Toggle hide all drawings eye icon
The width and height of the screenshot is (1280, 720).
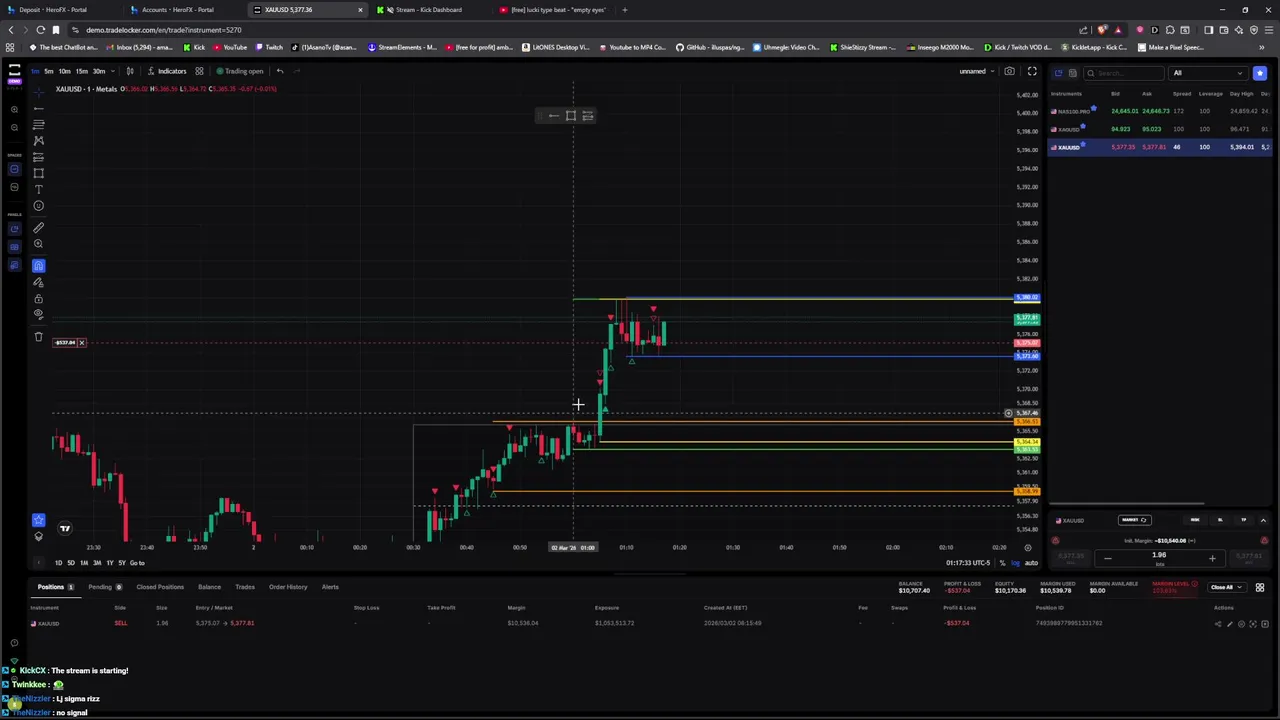[x=38, y=314]
